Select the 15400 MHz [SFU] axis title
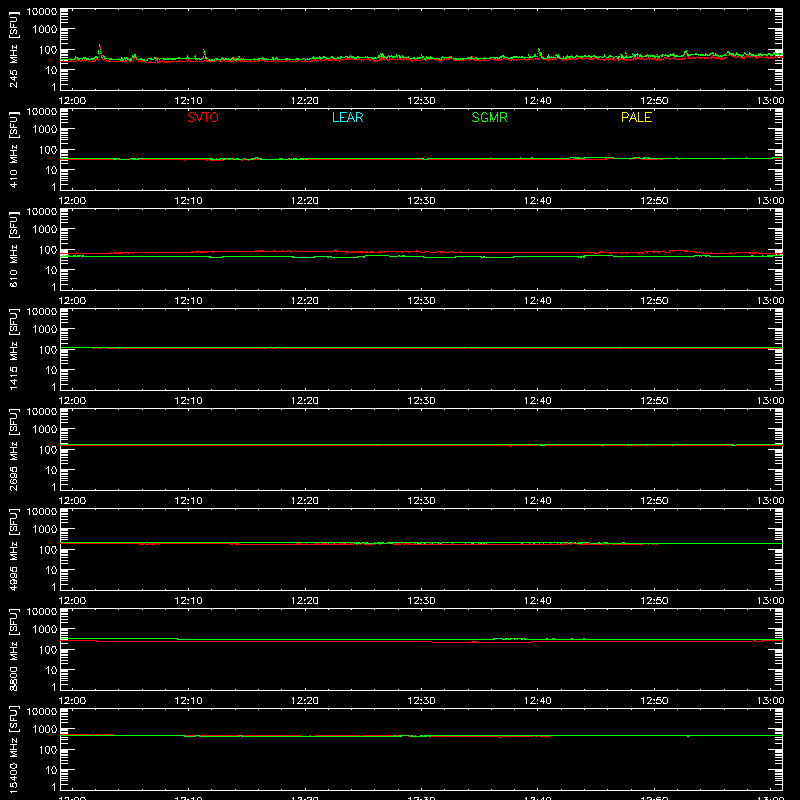 [x=14, y=750]
